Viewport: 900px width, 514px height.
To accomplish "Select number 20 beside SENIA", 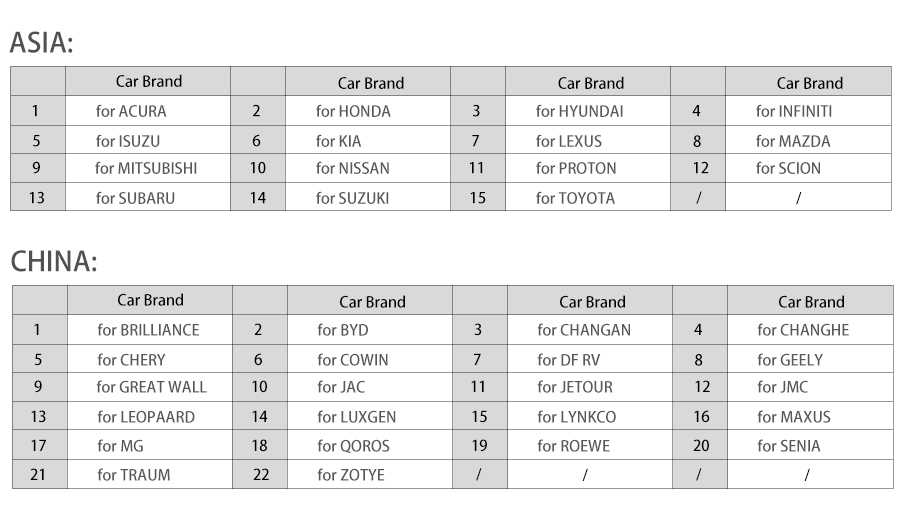I will tap(700, 446).
